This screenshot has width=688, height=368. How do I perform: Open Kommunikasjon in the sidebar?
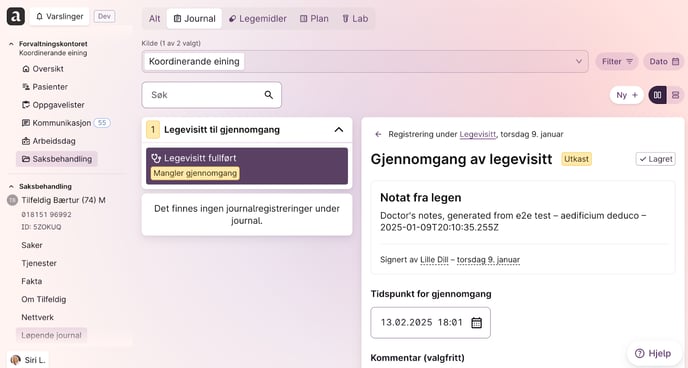coord(57,123)
